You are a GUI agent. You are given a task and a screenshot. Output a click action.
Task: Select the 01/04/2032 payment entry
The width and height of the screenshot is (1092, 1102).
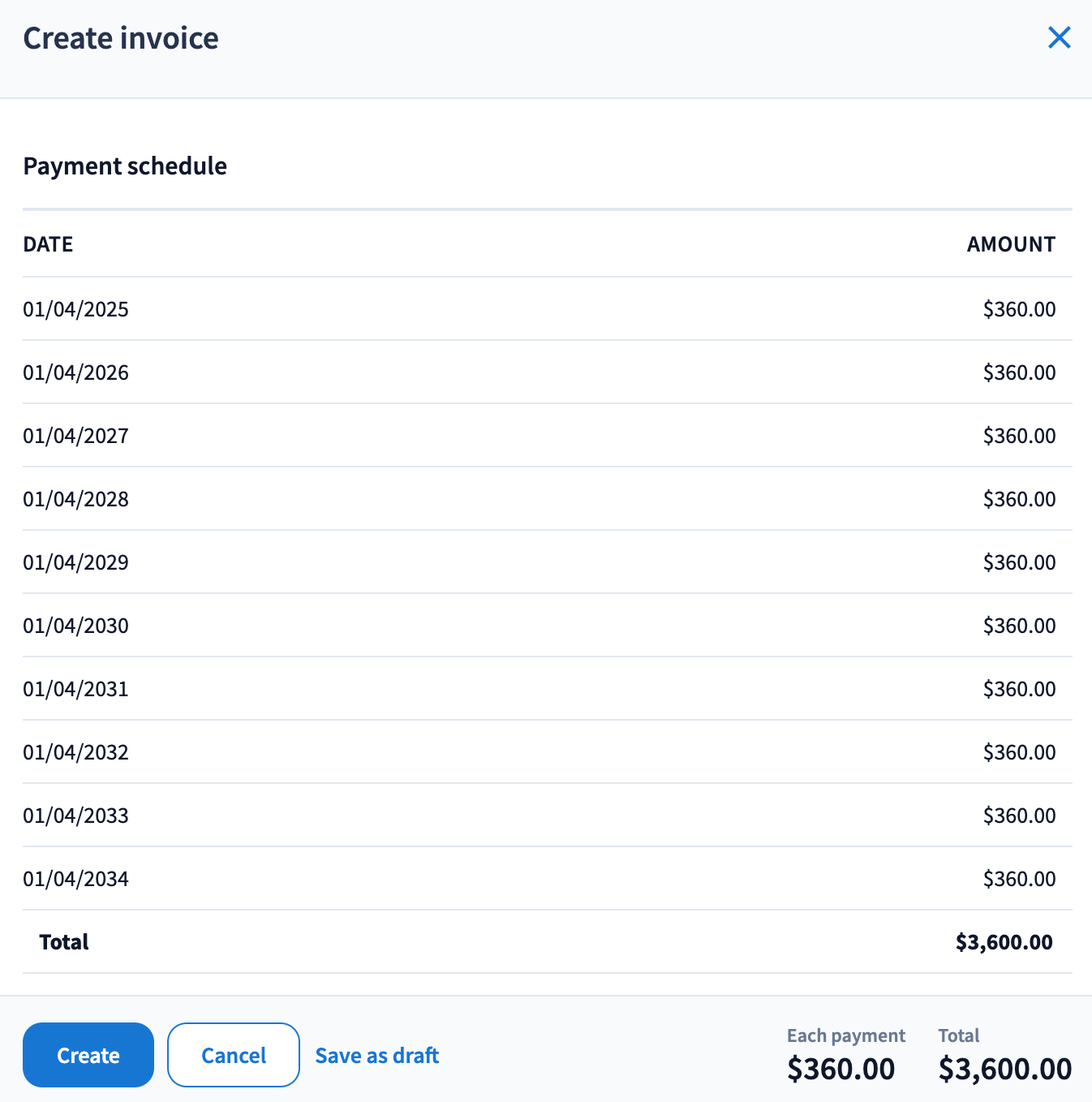[75, 752]
